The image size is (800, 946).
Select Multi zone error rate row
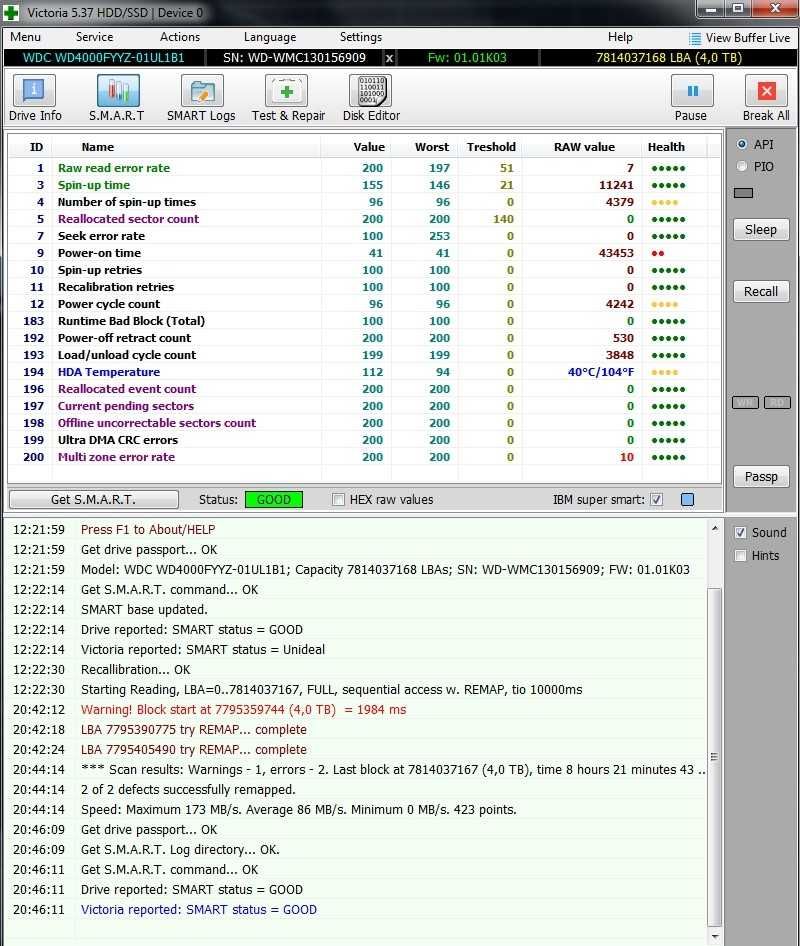click(364, 457)
